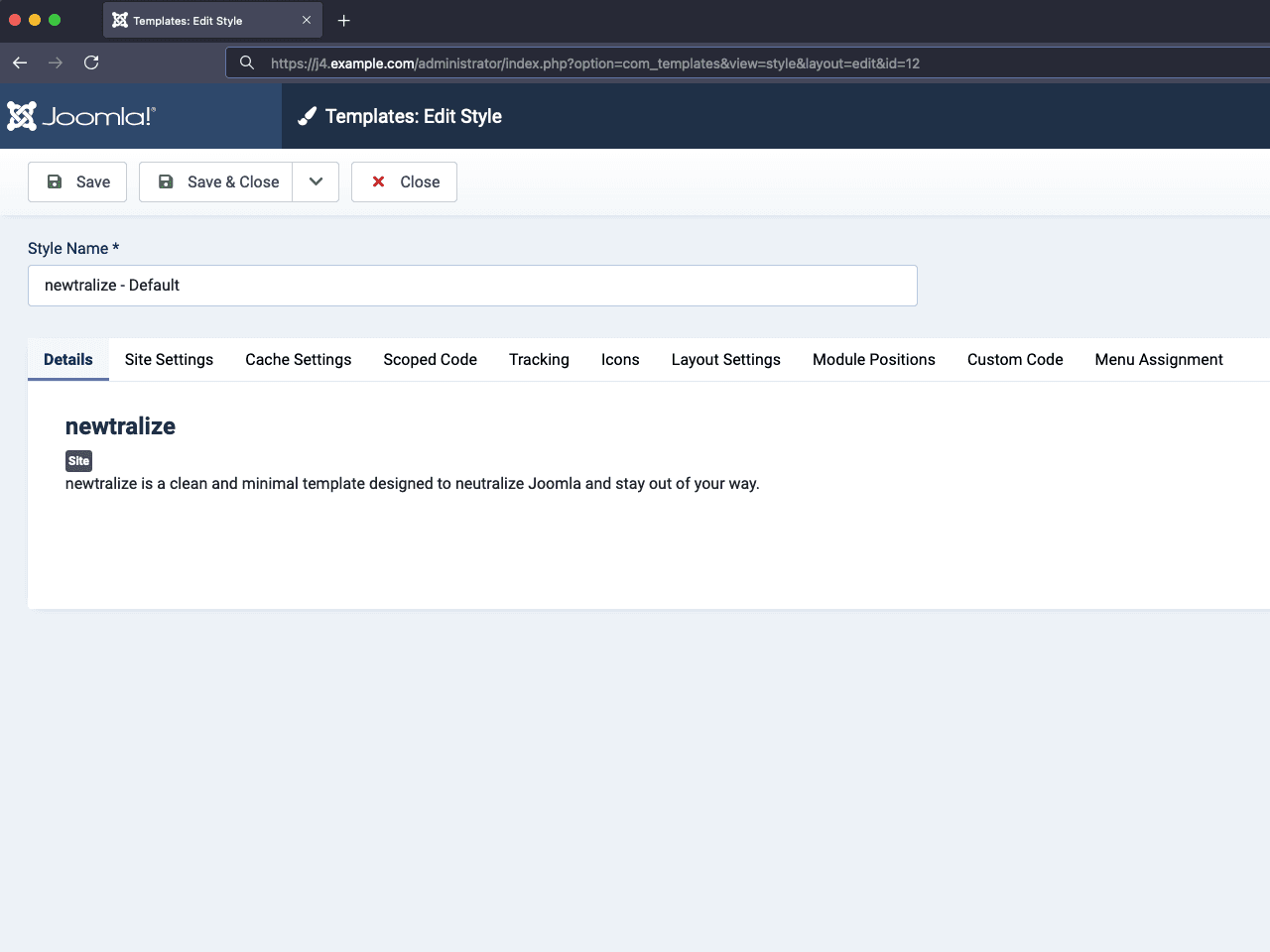1270x952 pixels.
Task: Close the Templates: Edit Style browser tab
Action: [x=307, y=20]
